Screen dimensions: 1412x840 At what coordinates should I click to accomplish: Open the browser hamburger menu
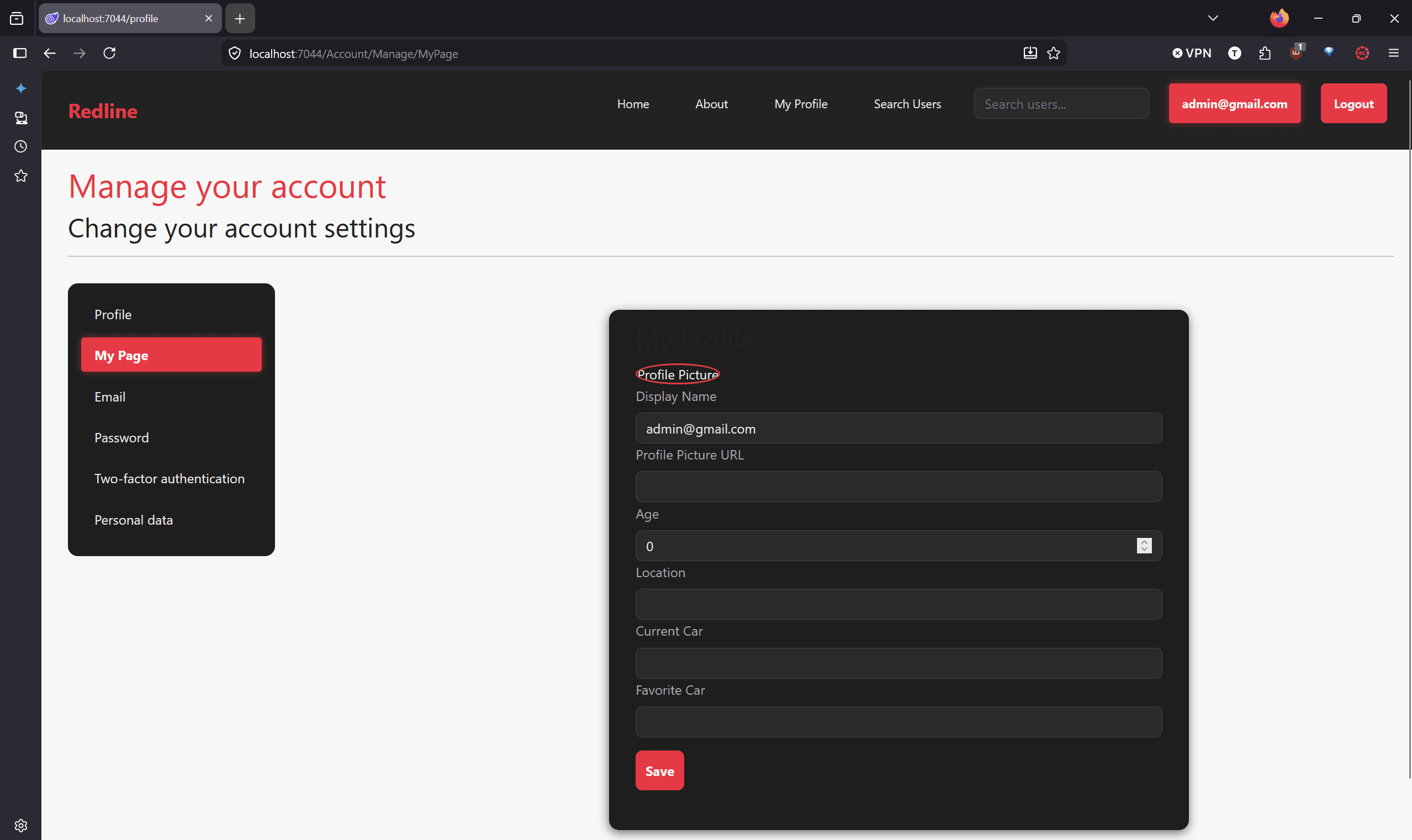[x=1394, y=53]
